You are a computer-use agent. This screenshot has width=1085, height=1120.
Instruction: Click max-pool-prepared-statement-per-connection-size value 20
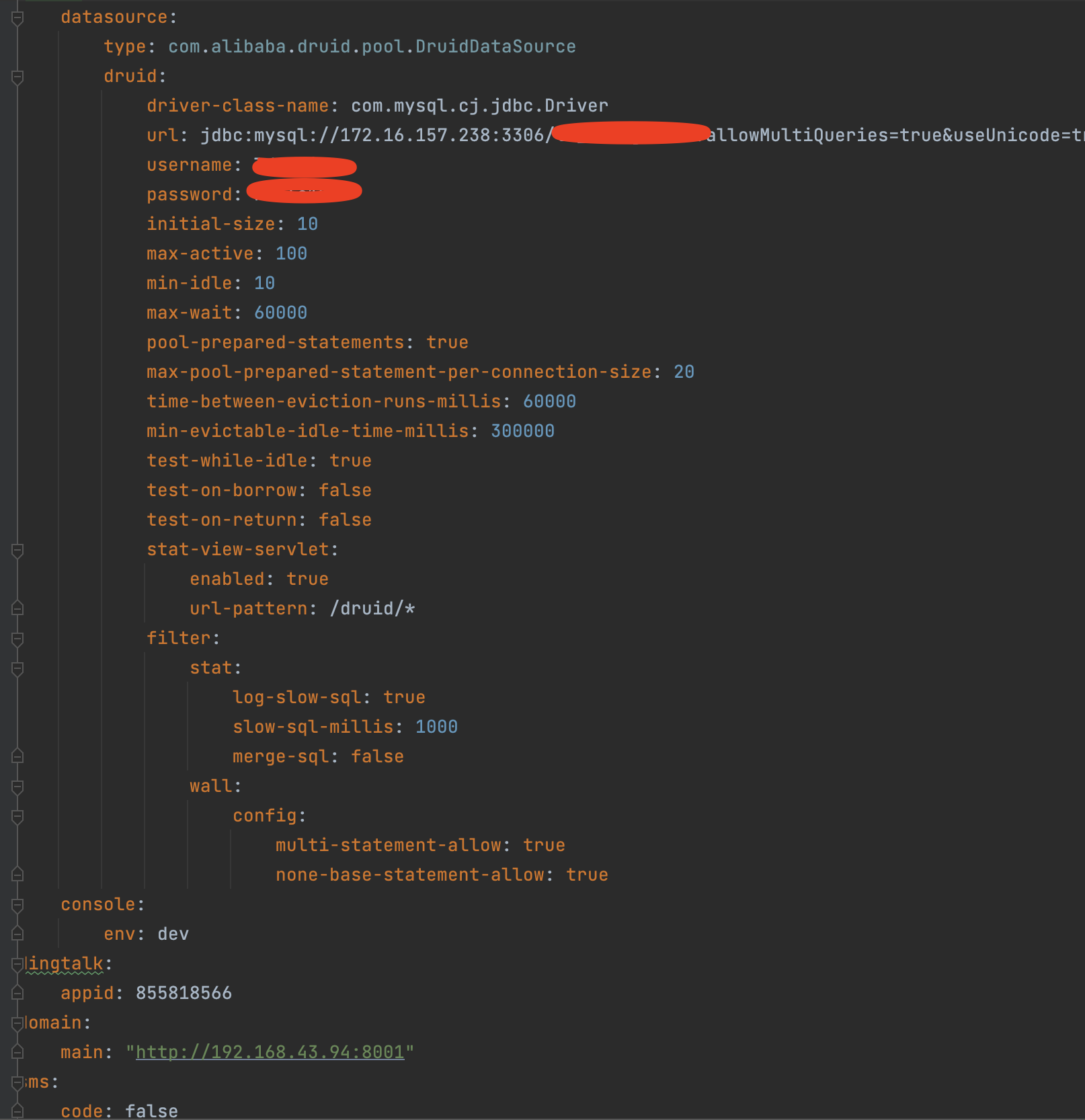684,372
